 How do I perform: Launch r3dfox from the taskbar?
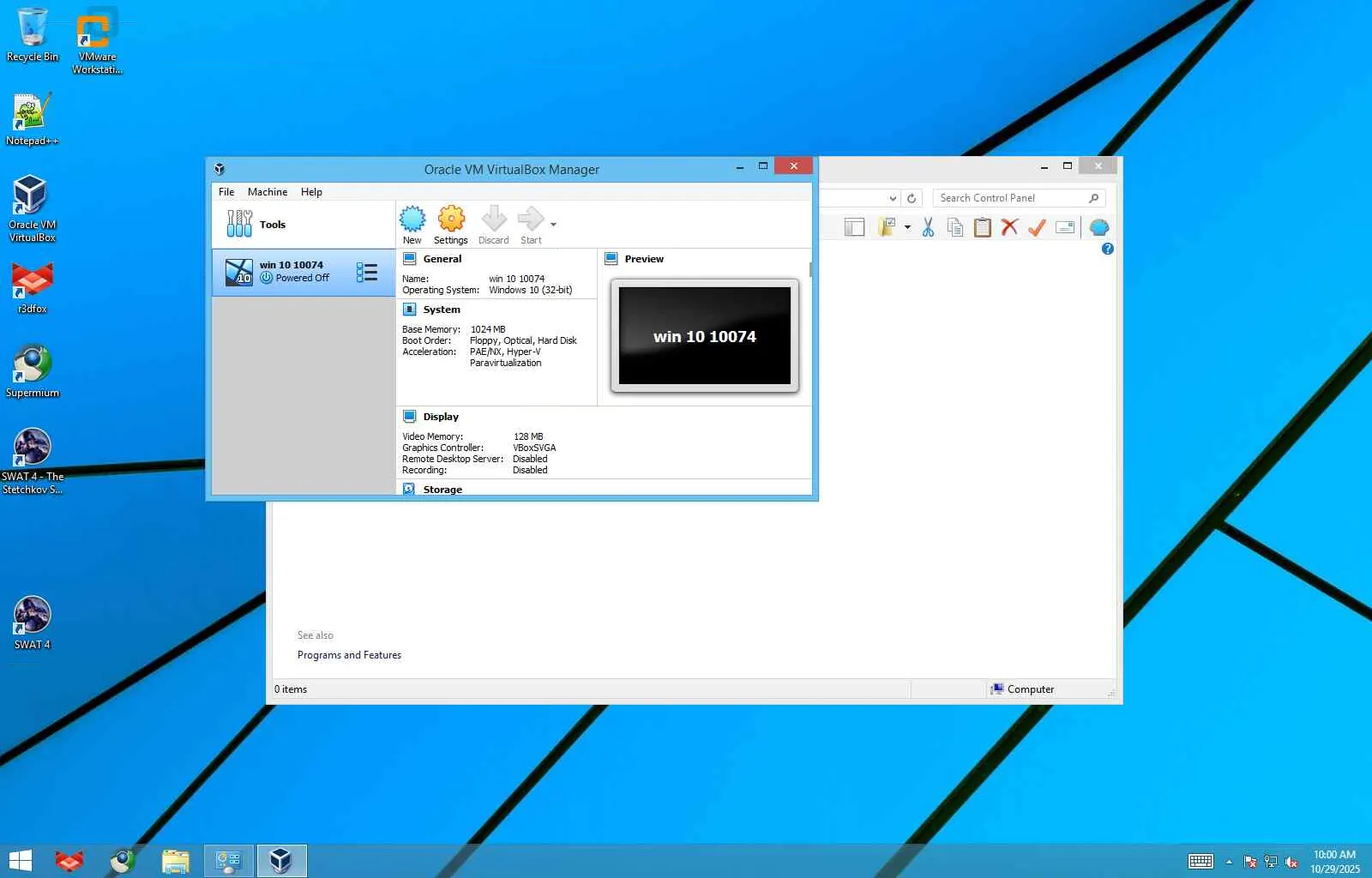(69, 861)
